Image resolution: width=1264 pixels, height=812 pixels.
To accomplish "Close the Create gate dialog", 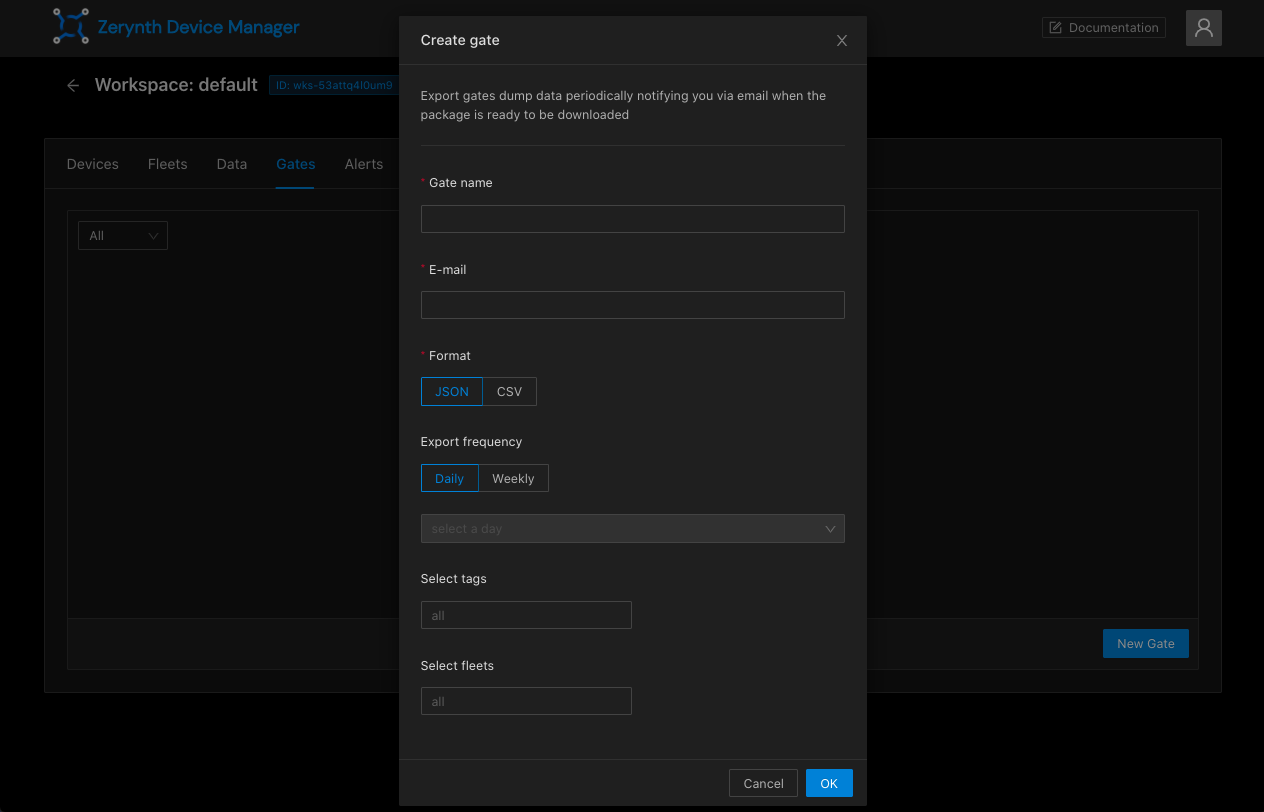I will tap(842, 41).
